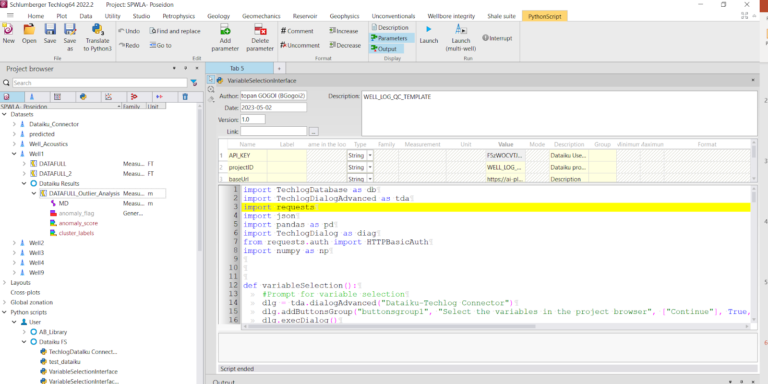
Task: Select the MD variable
Action: click(64, 203)
